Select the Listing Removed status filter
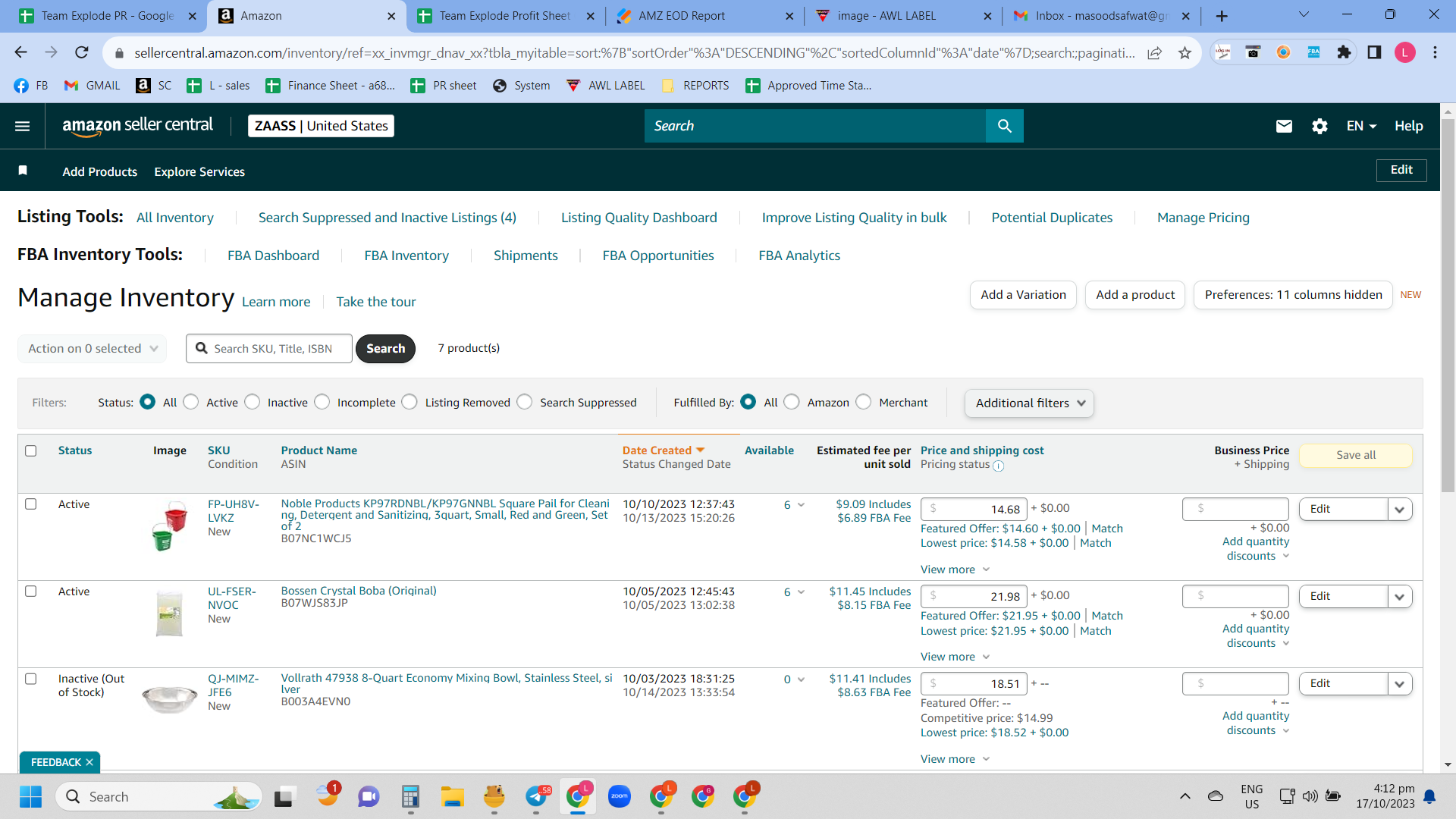This screenshot has width=1456, height=819. 409,402
